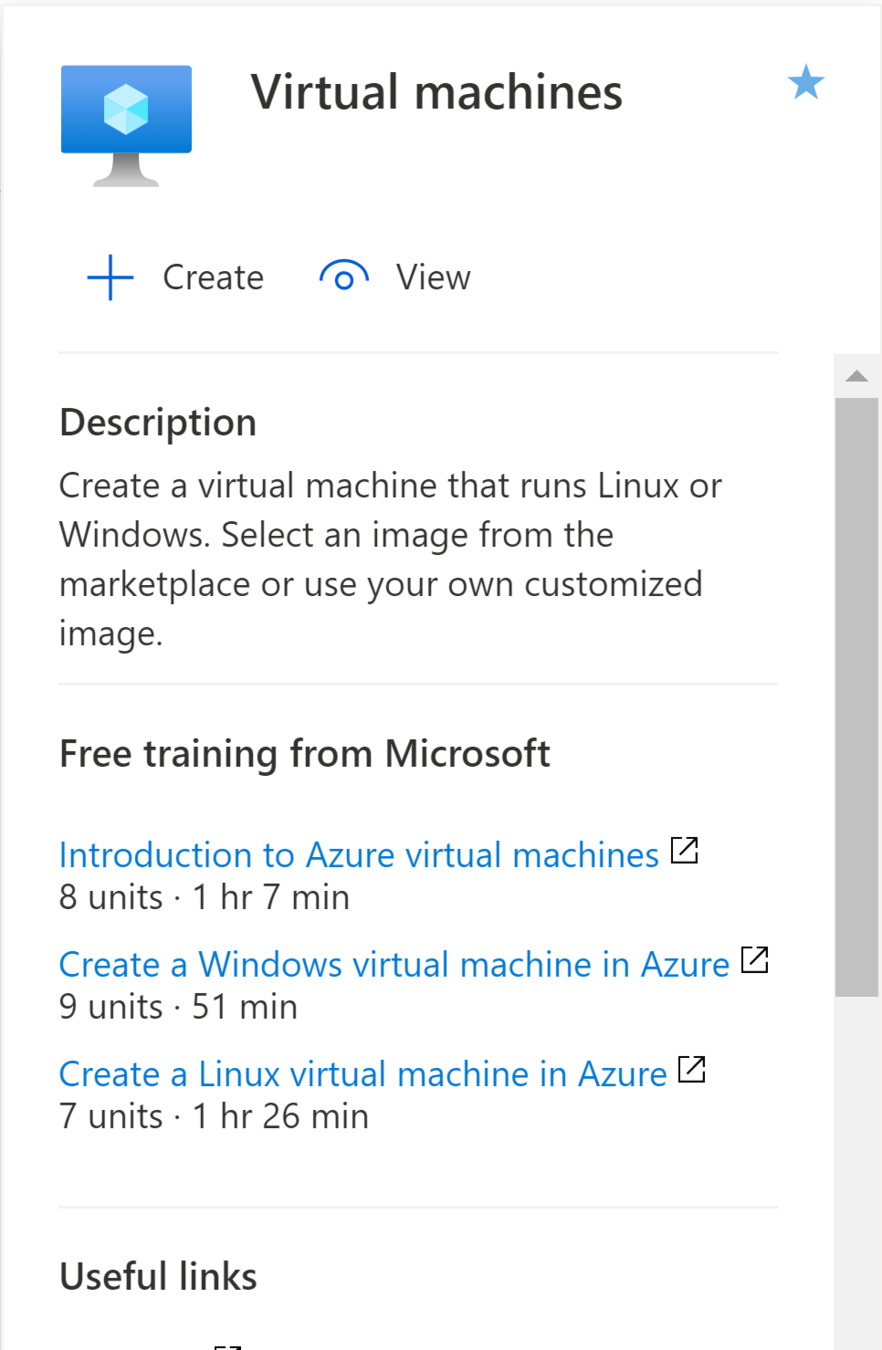Screen dimensions: 882x1350
Task: Open Create a Linux virtual machine in Azure
Action: (363, 1074)
